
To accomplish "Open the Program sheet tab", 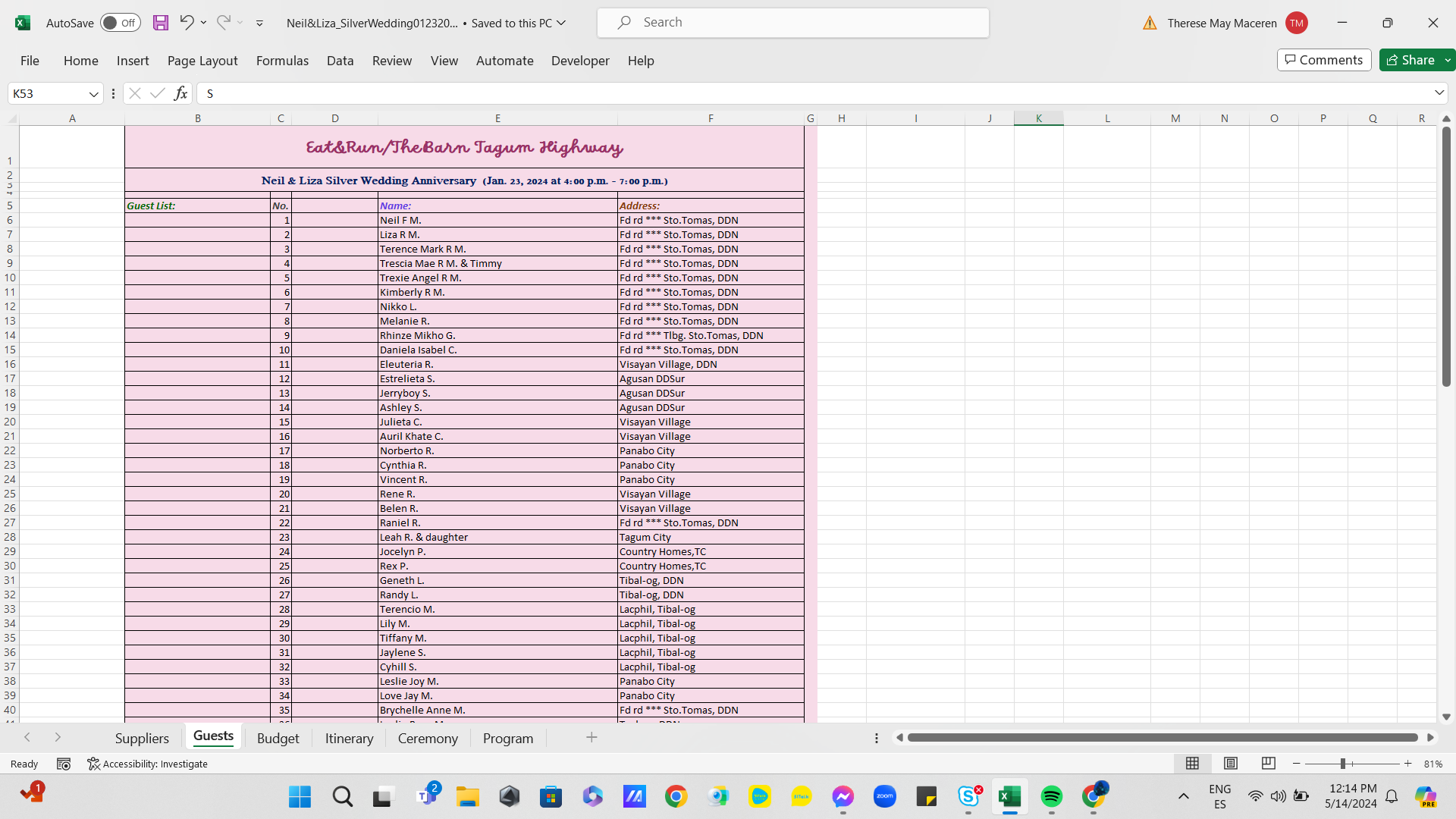I will pos(508,739).
